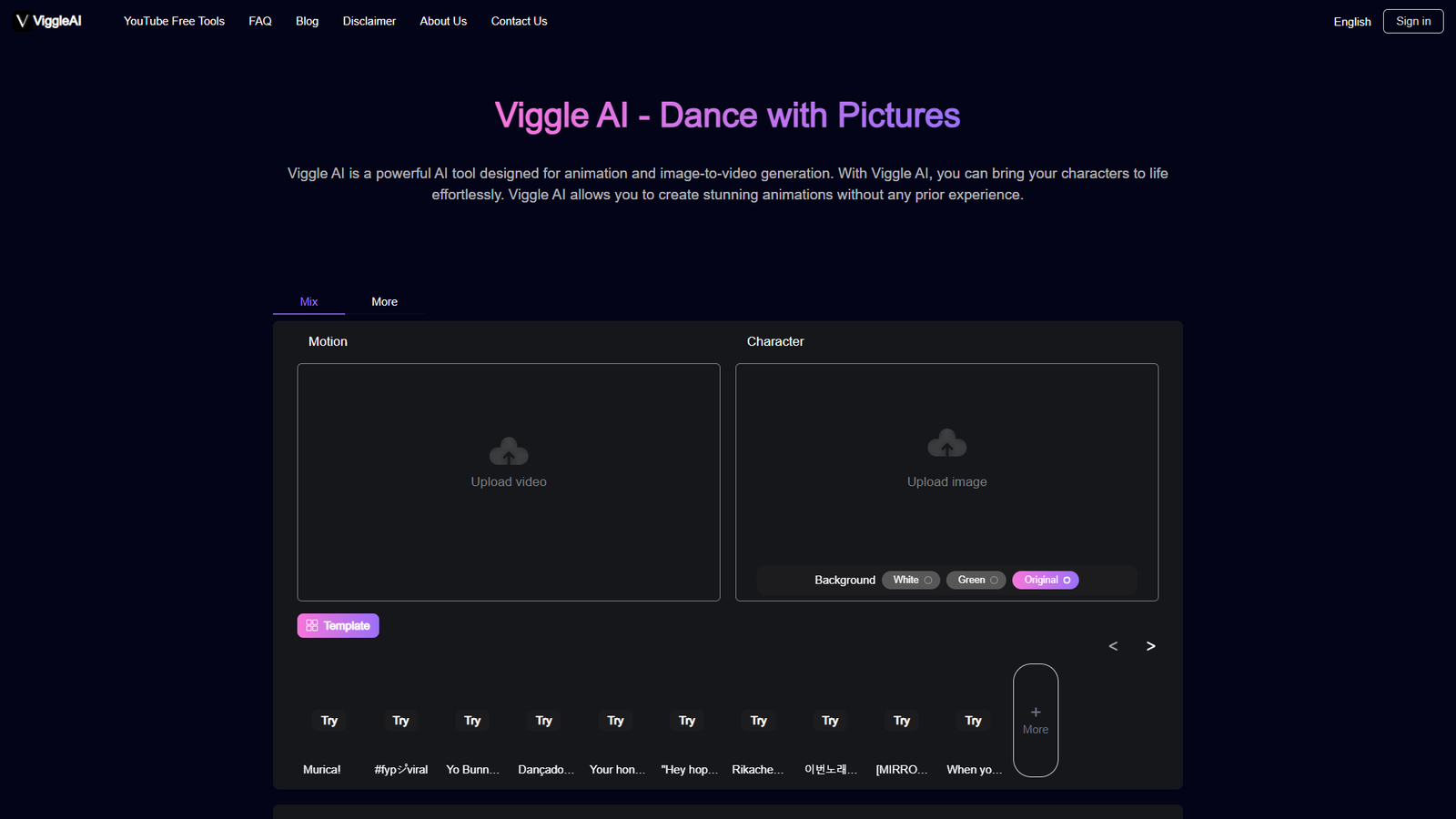1456x819 pixels.
Task: Try the "Hey hop... template
Action: [x=687, y=721]
